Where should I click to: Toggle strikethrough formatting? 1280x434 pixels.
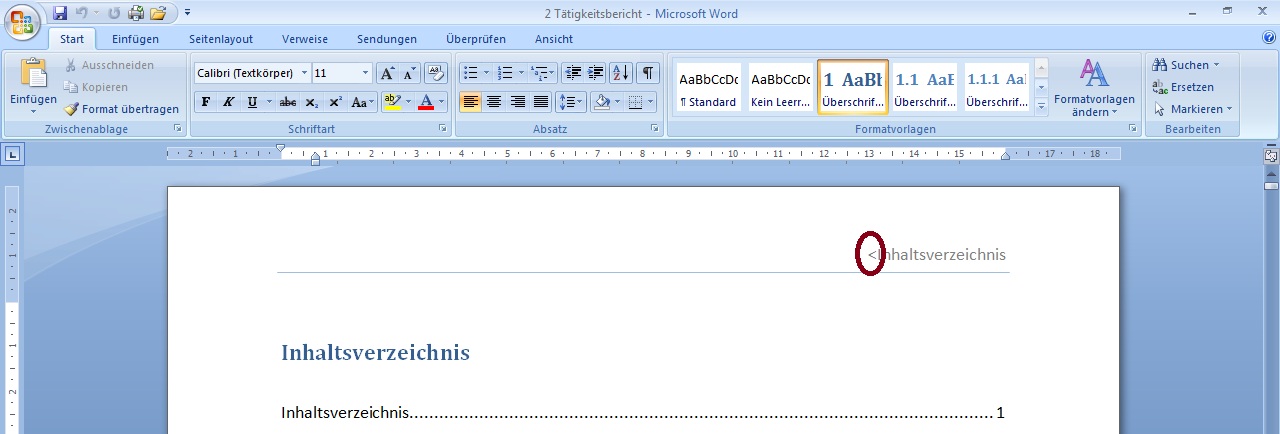pyautogui.click(x=288, y=102)
